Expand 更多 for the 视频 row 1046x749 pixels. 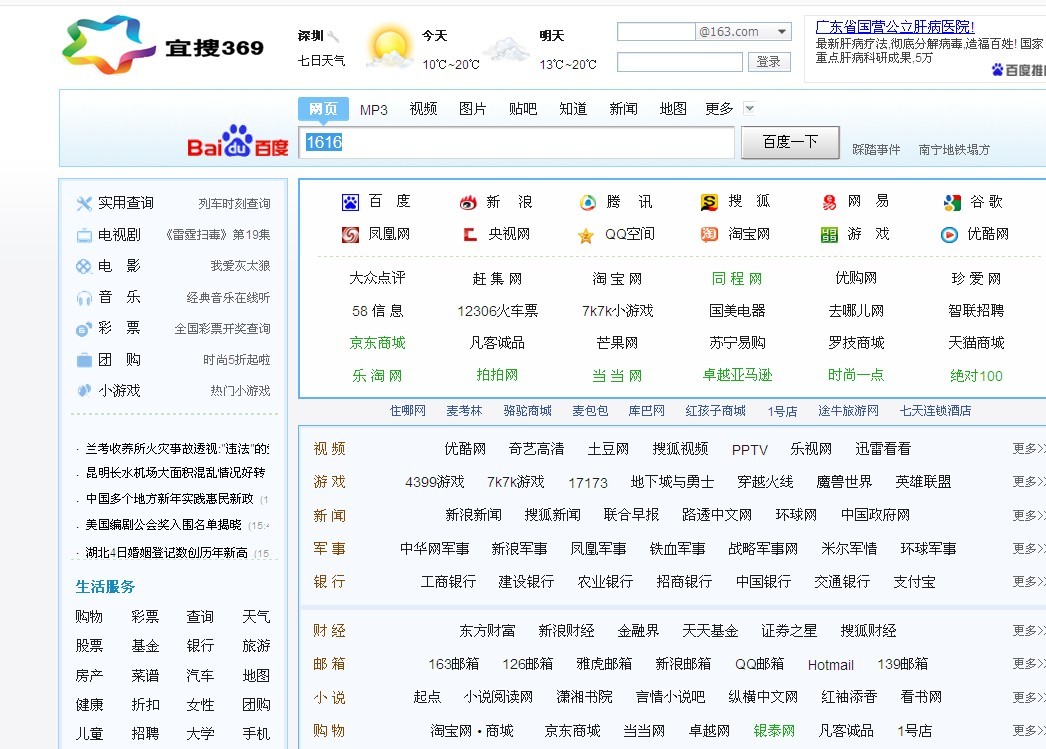[x=1027, y=449]
